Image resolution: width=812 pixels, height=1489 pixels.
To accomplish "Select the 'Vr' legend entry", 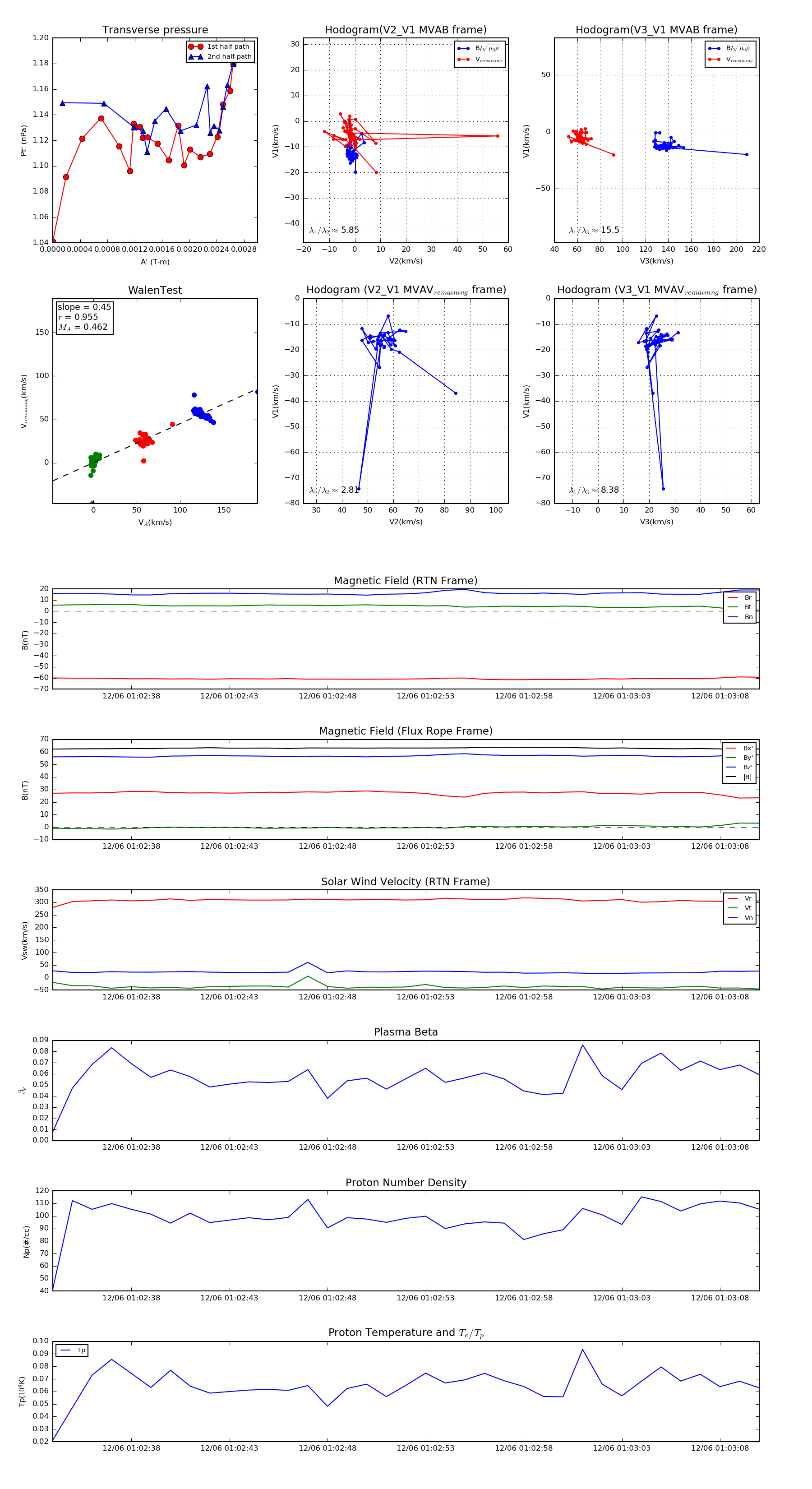I will [740, 899].
